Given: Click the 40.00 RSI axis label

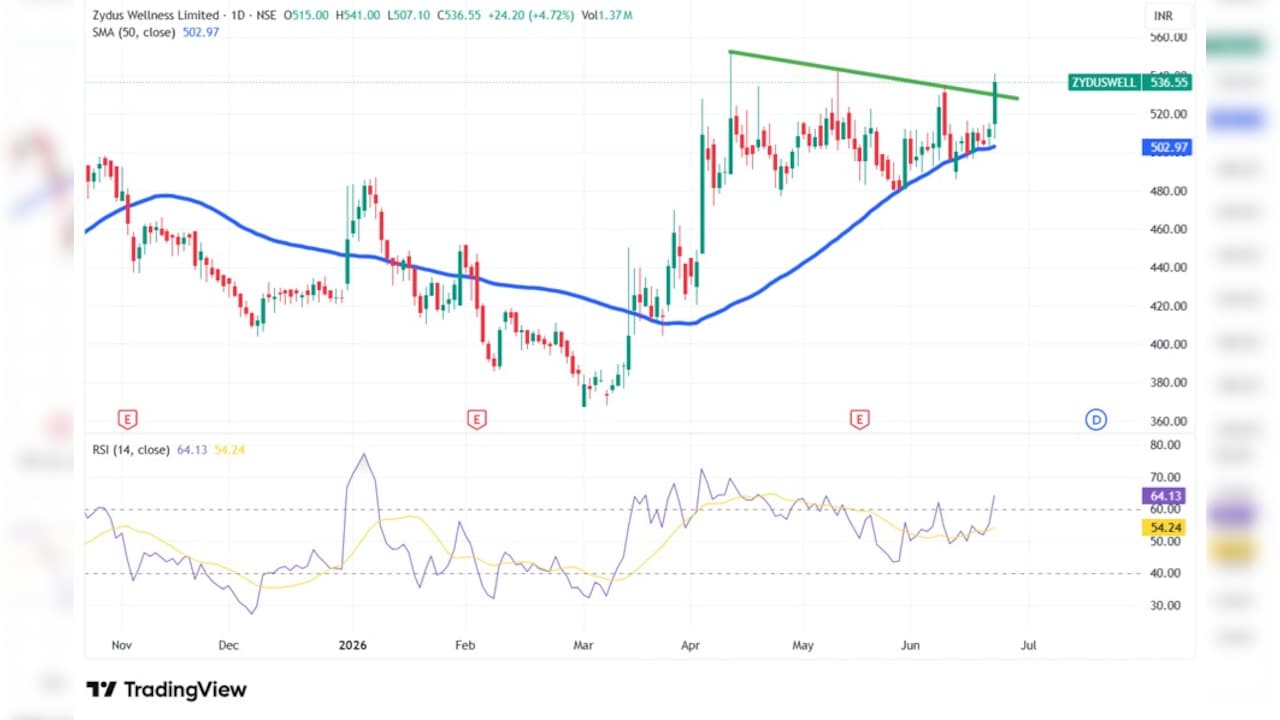Looking at the screenshot, I should 1166,573.
